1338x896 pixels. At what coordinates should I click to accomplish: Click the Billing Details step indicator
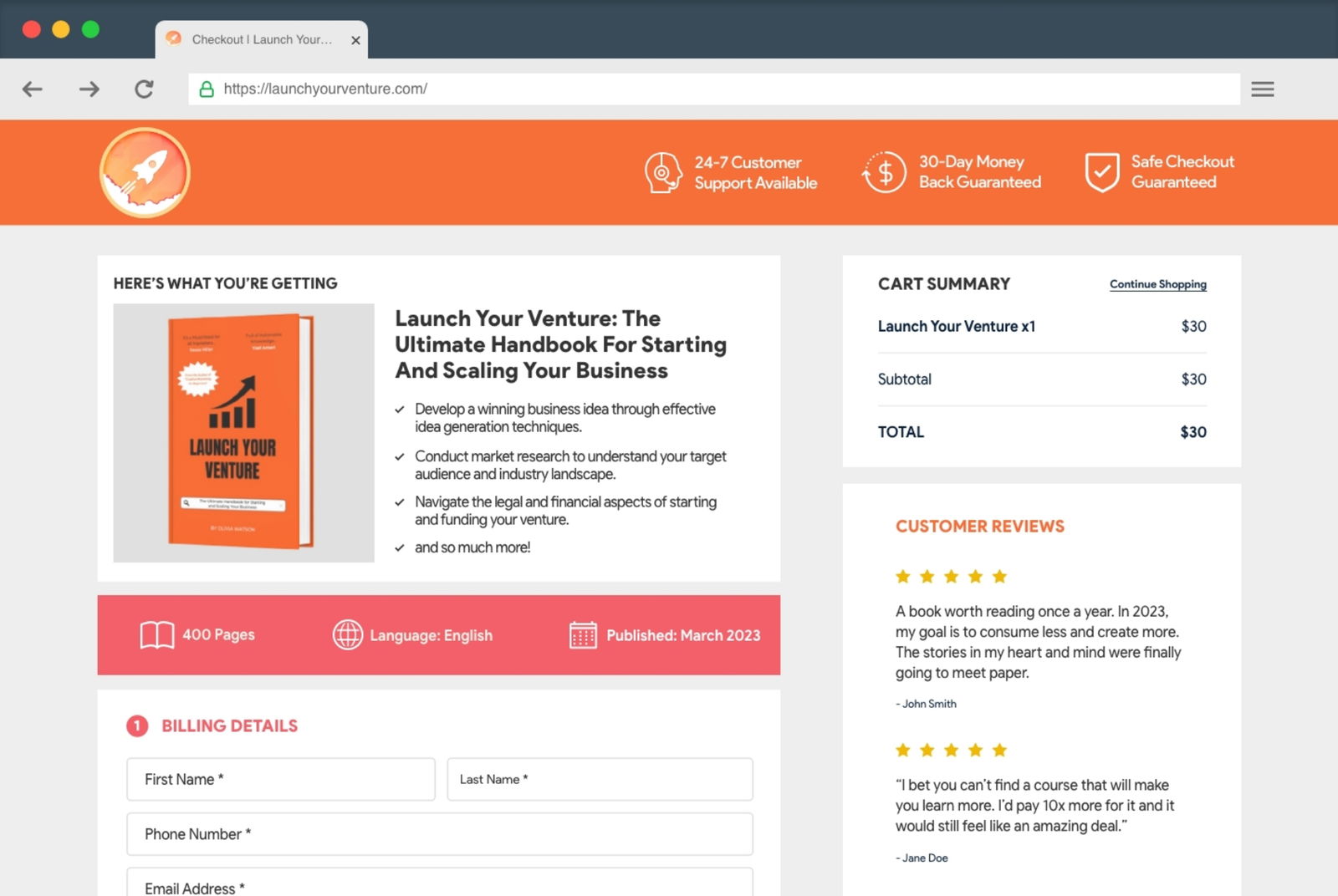pos(137,725)
